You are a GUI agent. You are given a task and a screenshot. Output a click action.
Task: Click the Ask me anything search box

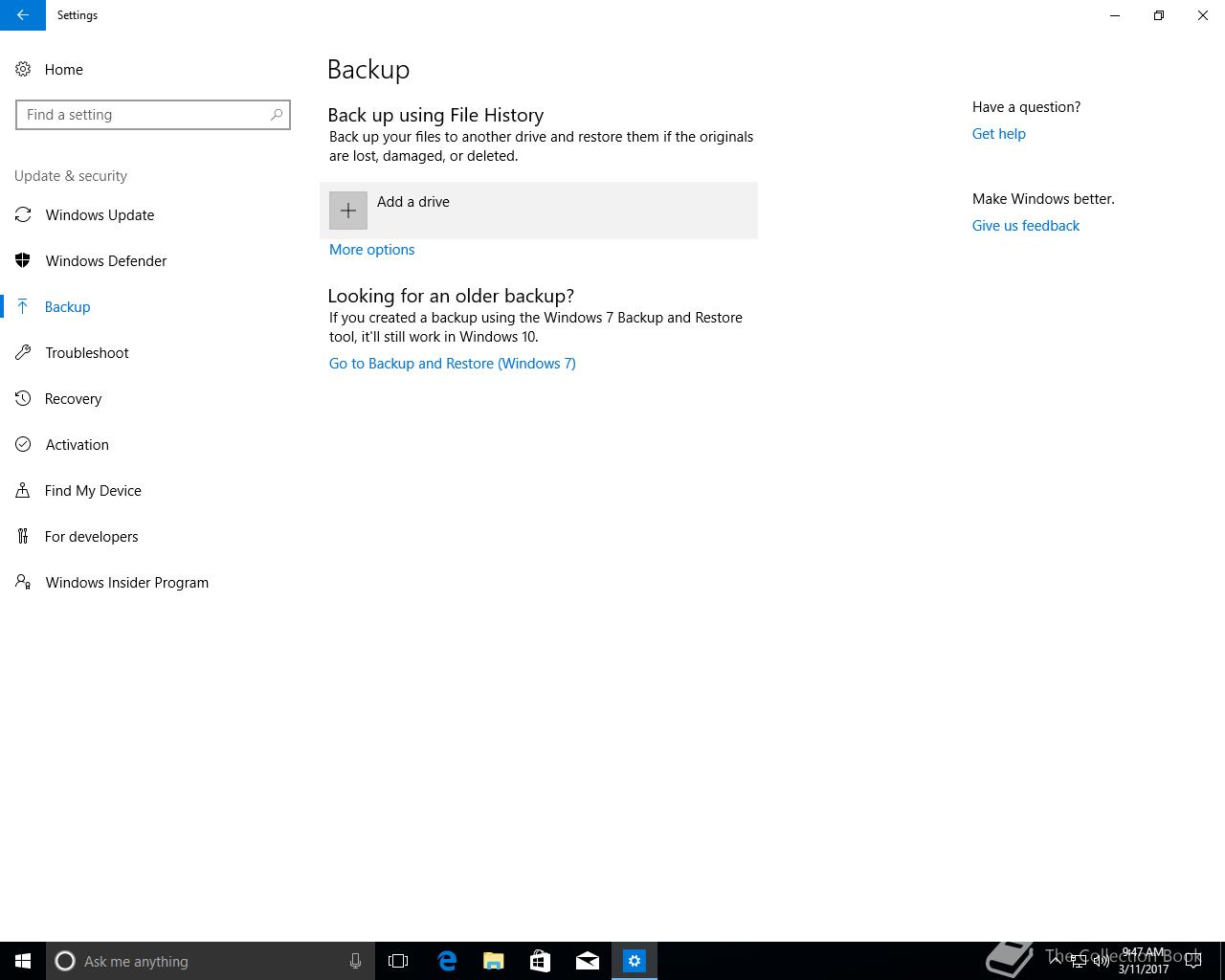pyautogui.click(x=211, y=961)
